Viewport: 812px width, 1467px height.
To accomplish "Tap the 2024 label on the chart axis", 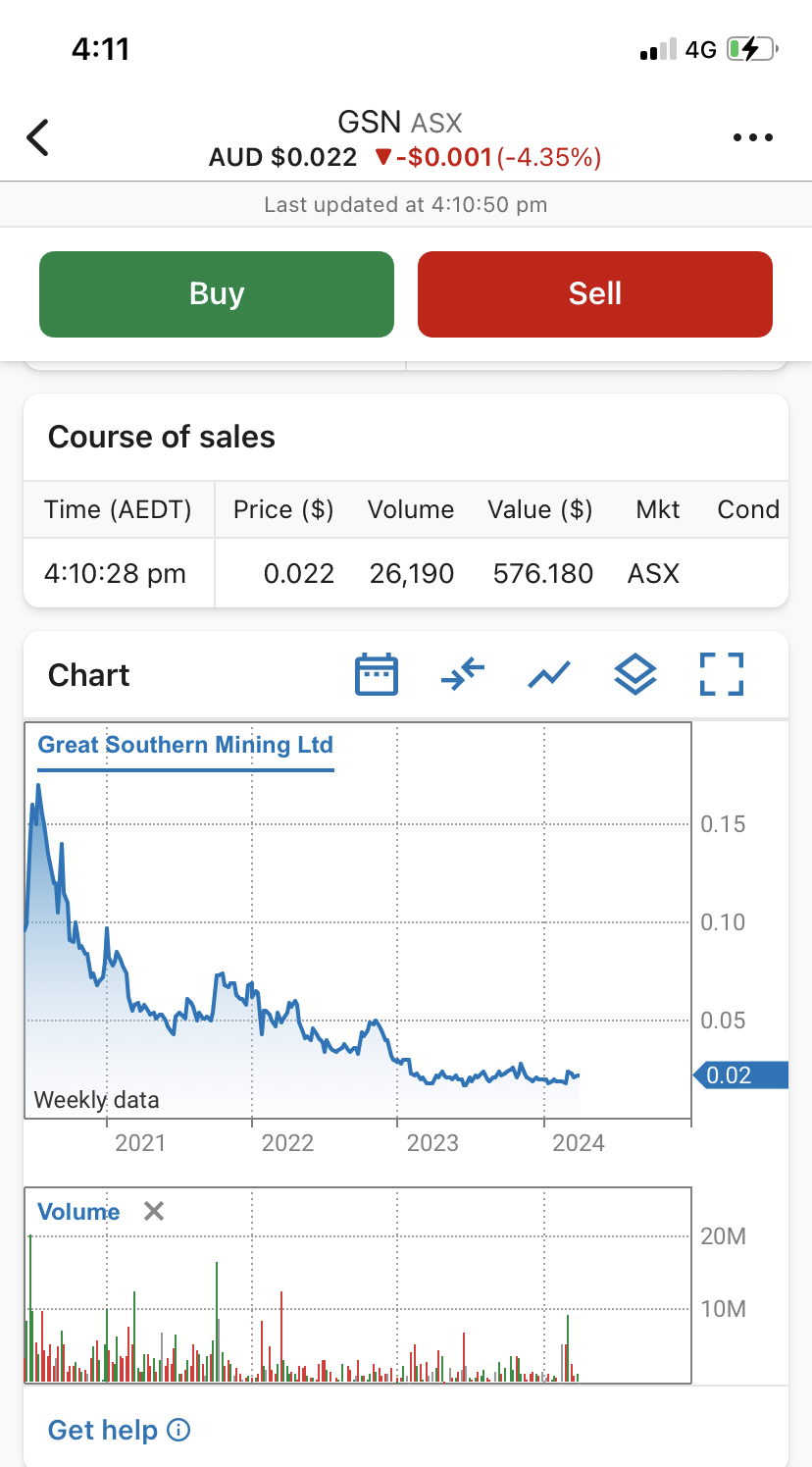I will pos(579,1142).
